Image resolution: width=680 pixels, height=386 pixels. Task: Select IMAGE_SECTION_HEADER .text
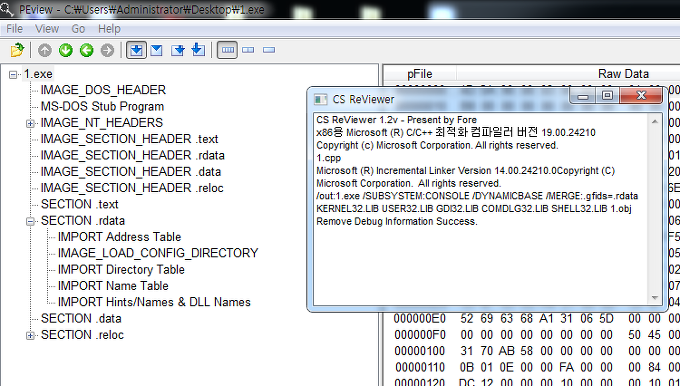(129, 139)
